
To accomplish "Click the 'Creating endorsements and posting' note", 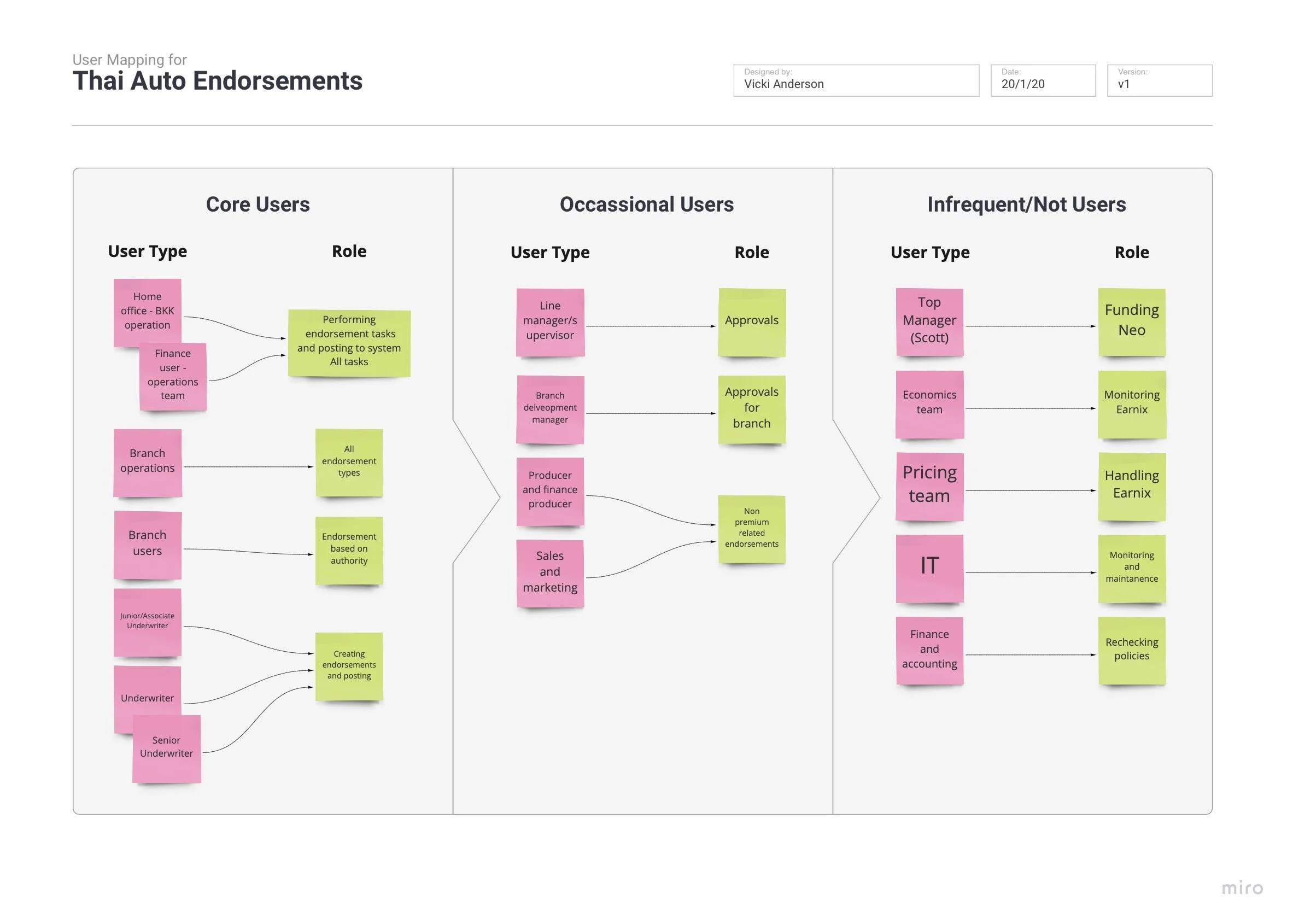I will 349,665.
